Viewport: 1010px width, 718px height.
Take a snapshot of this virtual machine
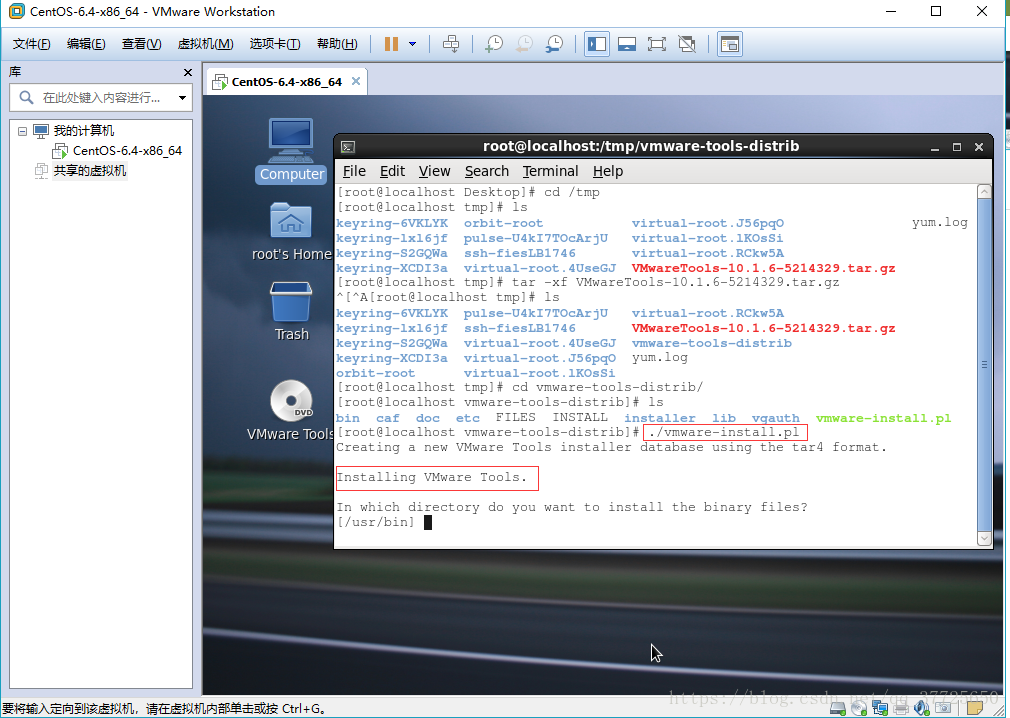click(x=494, y=44)
